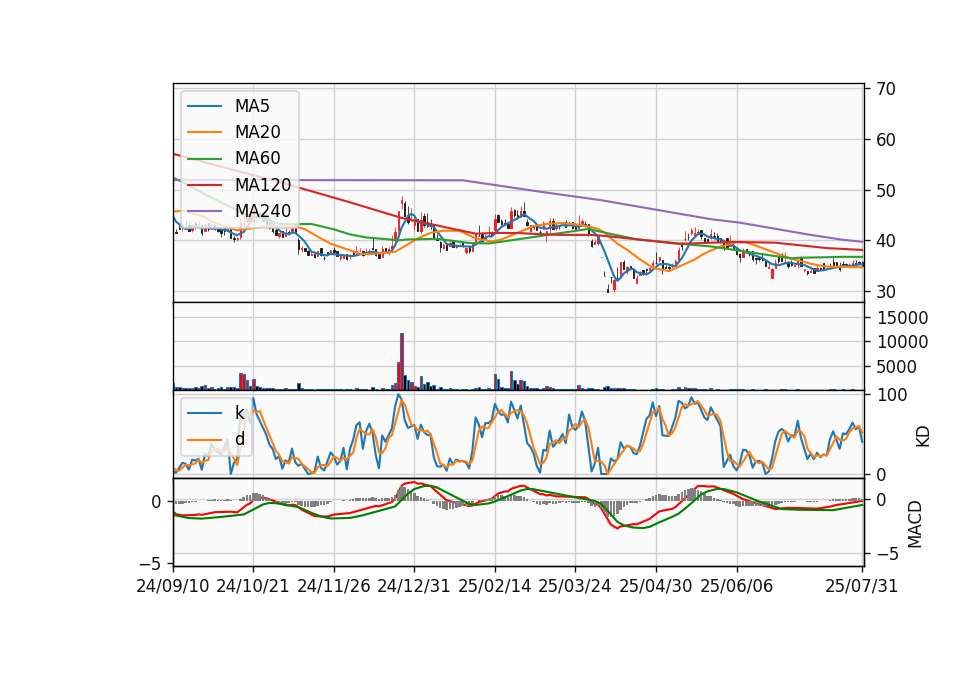Click the 'd' legend label in KD panel
Viewport: 960px width, 690px height.
(239, 439)
